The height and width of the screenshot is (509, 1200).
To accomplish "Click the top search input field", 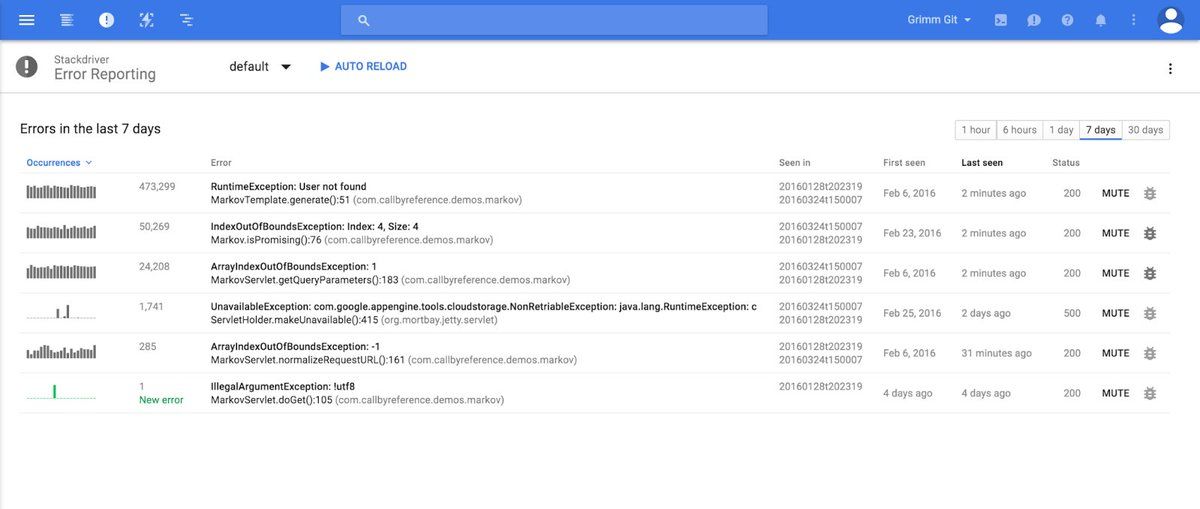I will pos(554,20).
